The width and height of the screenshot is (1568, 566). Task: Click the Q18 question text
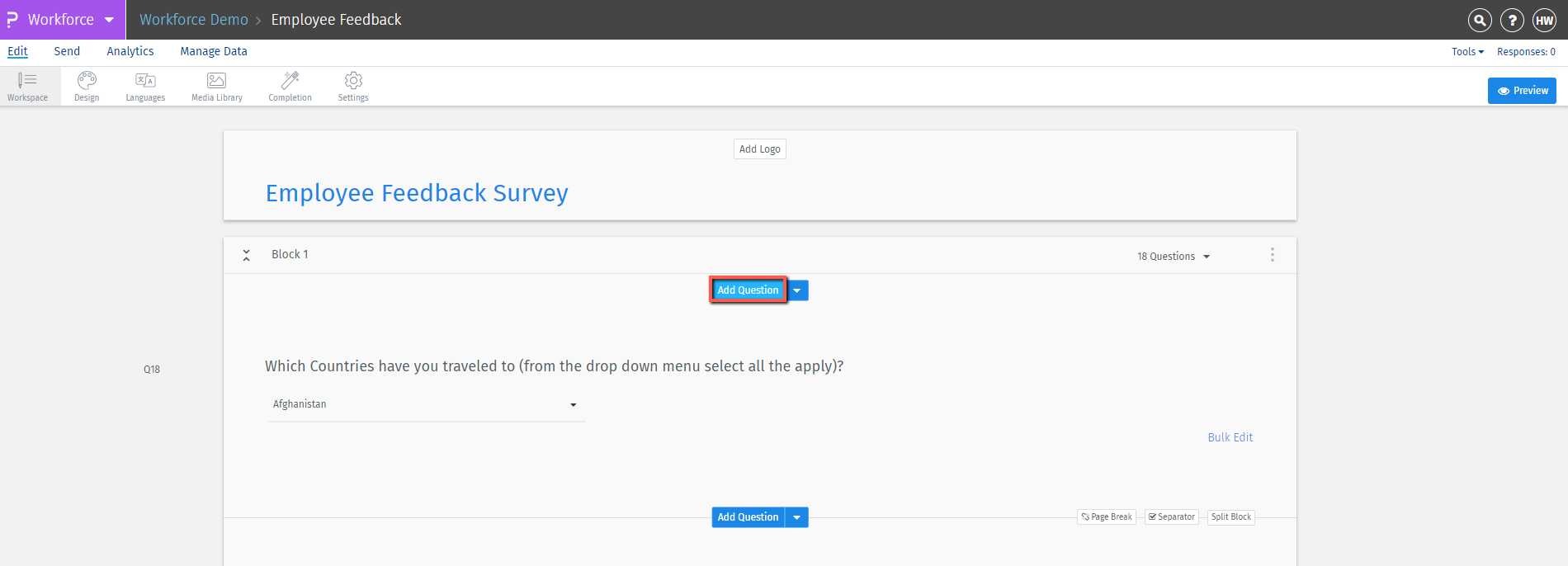pyautogui.click(x=555, y=366)
